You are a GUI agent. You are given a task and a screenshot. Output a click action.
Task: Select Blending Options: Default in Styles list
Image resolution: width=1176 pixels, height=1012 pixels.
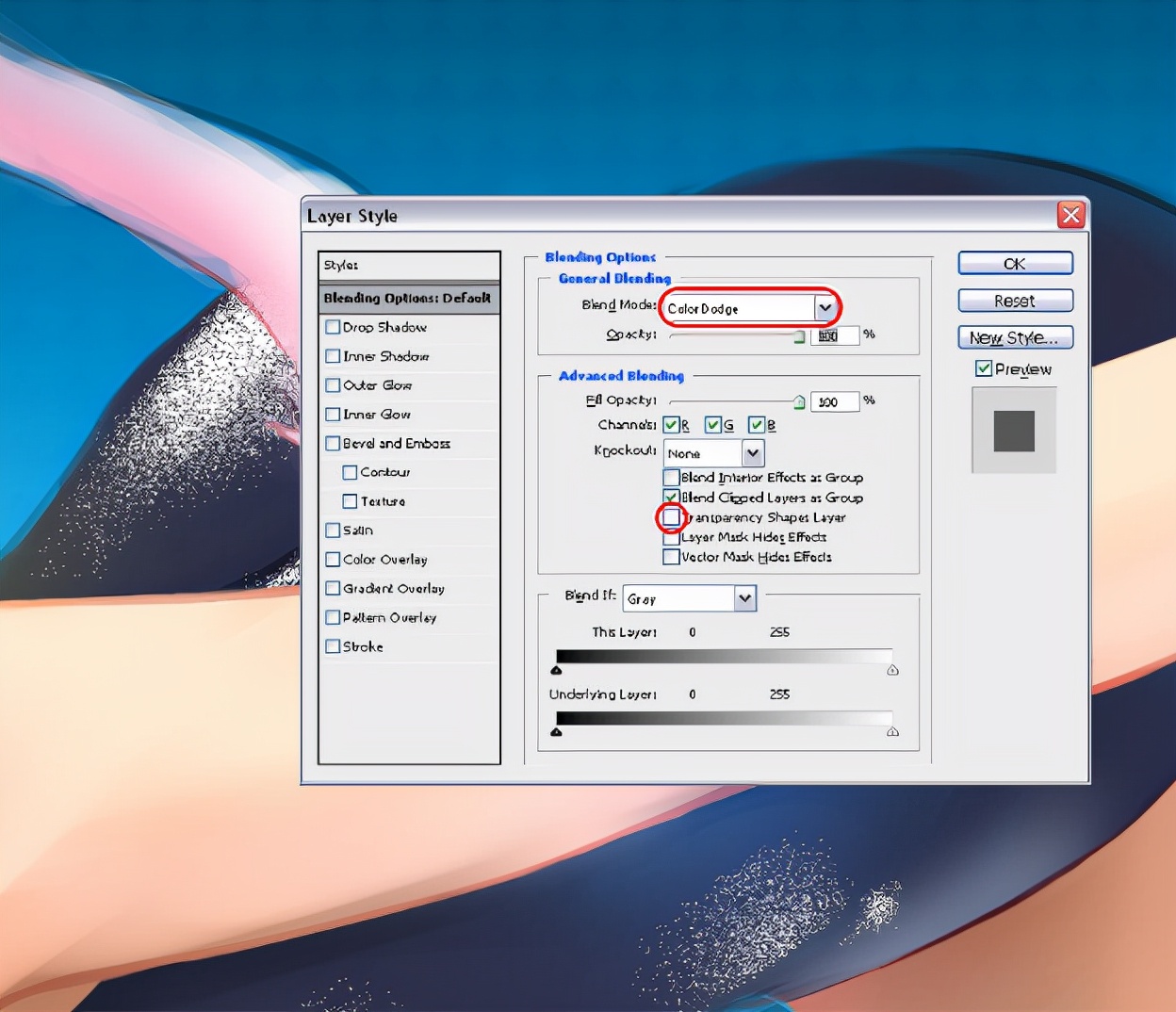(x=408, y=298)
